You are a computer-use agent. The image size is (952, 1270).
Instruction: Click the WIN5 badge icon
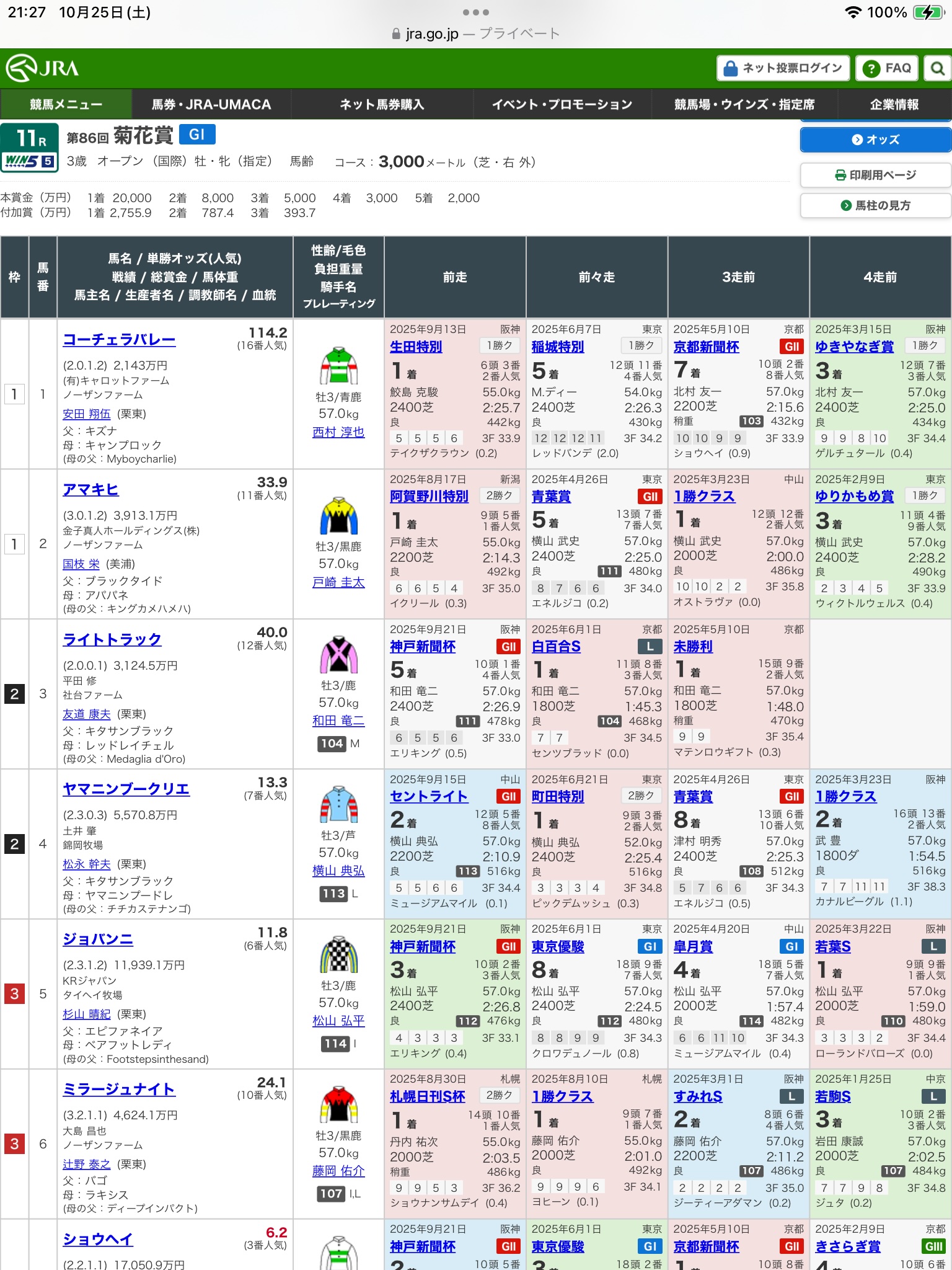tap(29, 162)
